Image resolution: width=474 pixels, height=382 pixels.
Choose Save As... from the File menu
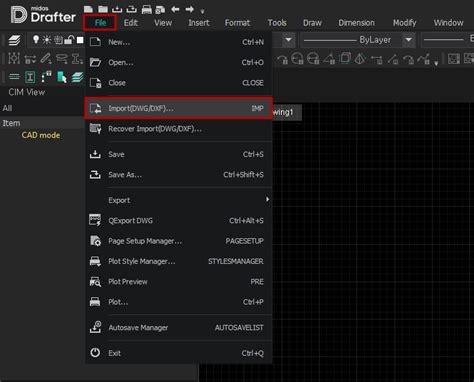point(179,175)
